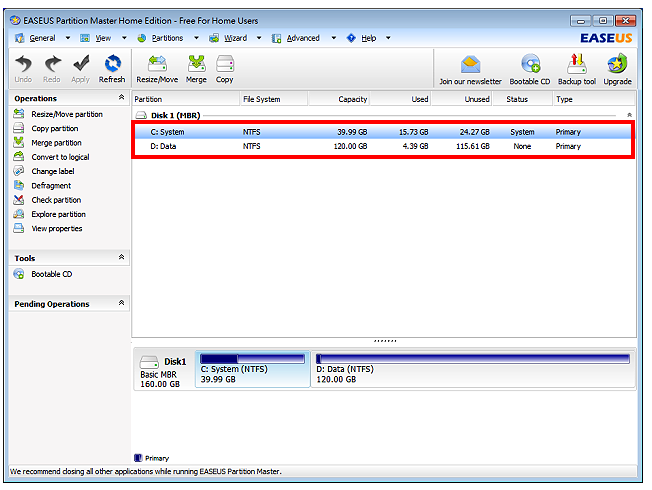Collapse the Operations panel
The width and height of the screenshot is (652, 490).
(x=121, y=97)
